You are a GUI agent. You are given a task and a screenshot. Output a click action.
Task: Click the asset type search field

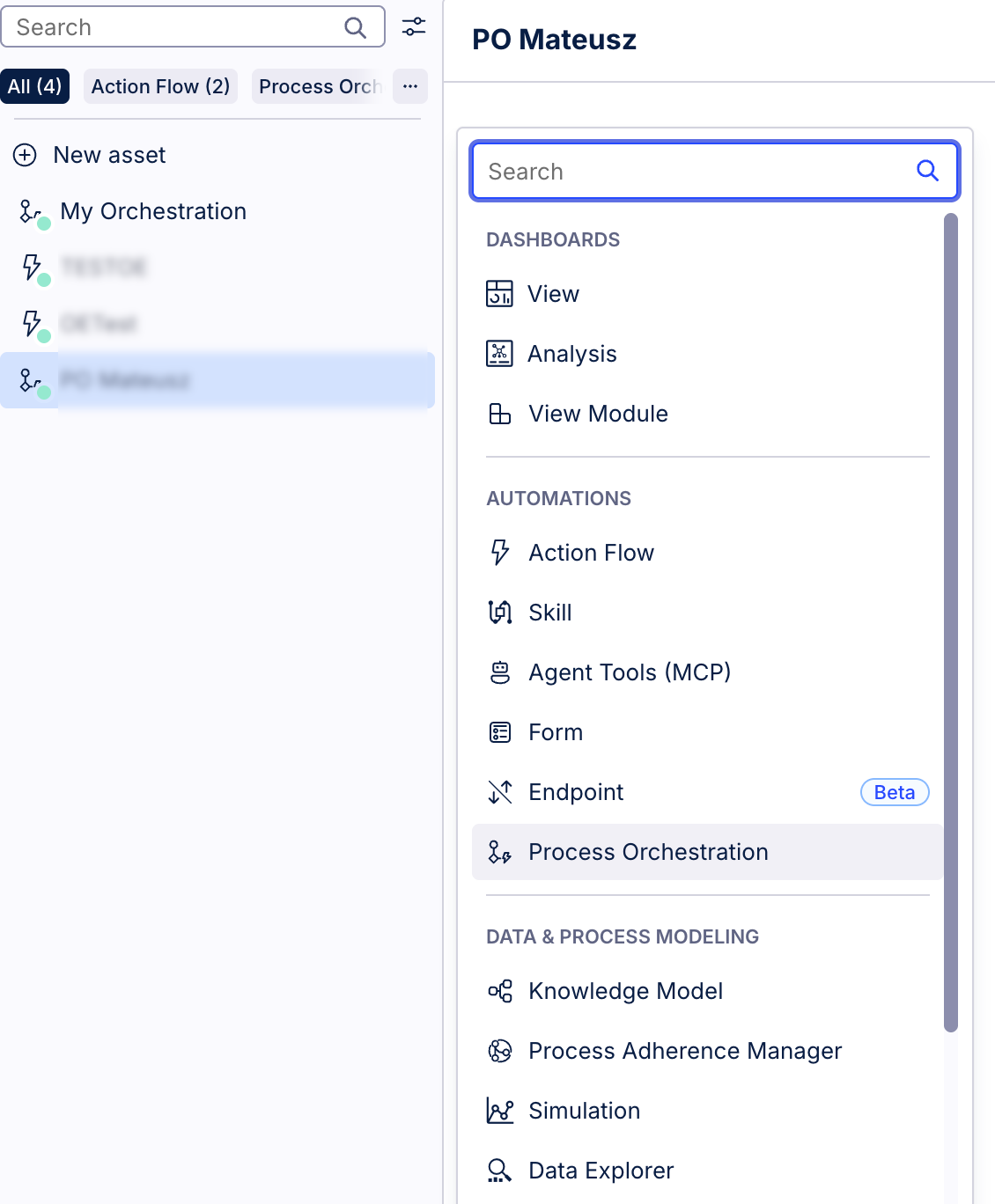pos(696,172)
